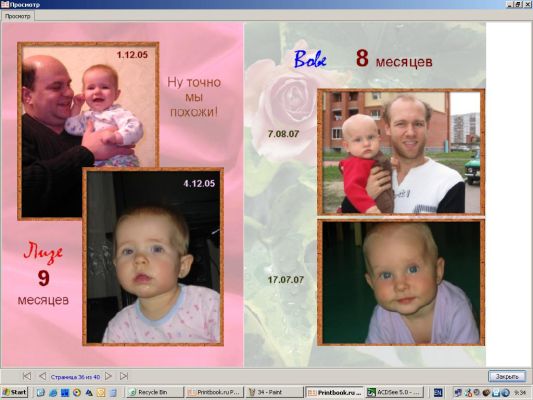Select the Просмотр tab

click(18, 16)
